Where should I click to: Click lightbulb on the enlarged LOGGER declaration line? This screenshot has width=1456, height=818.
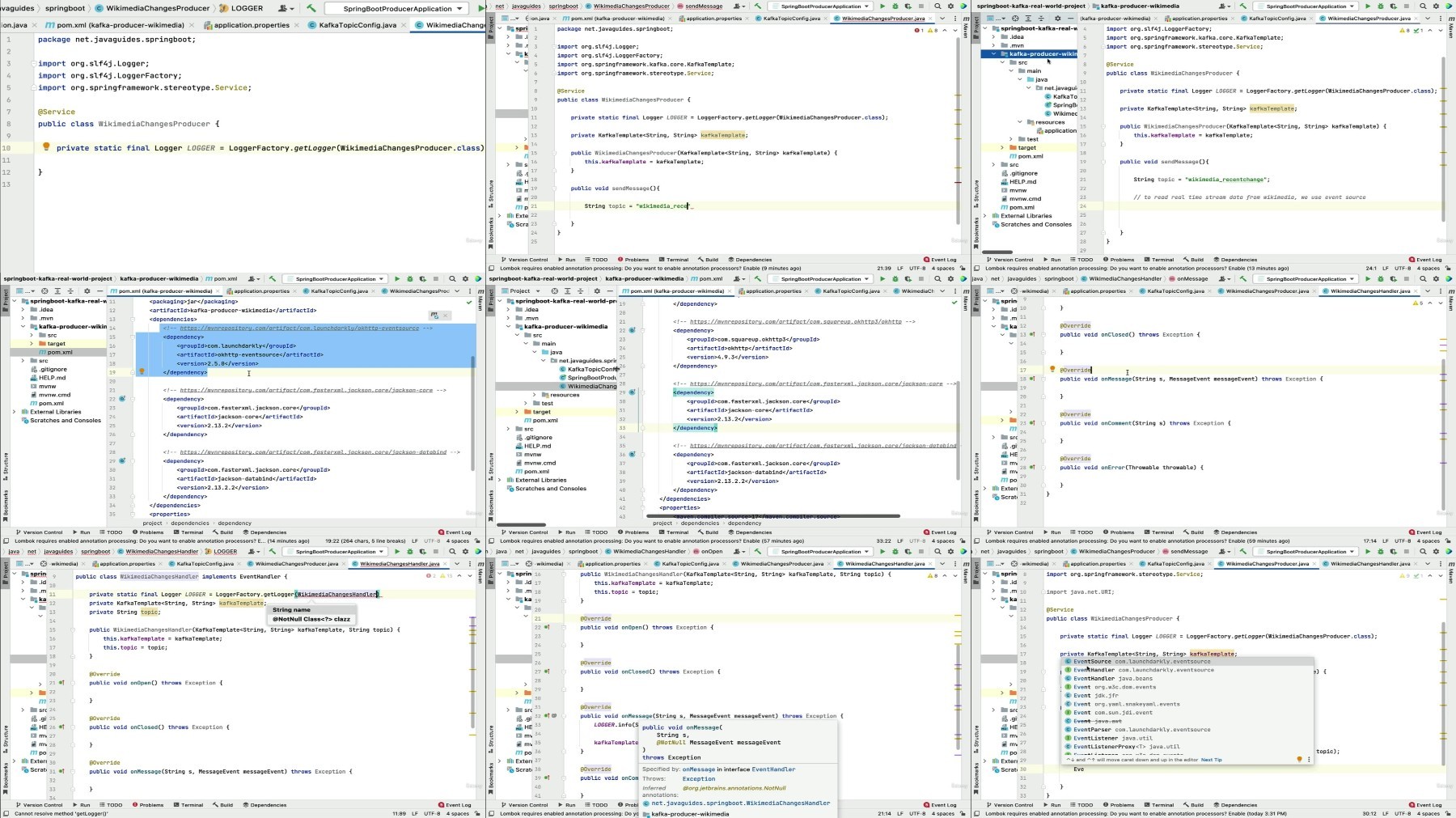click(x=46, y=146)
